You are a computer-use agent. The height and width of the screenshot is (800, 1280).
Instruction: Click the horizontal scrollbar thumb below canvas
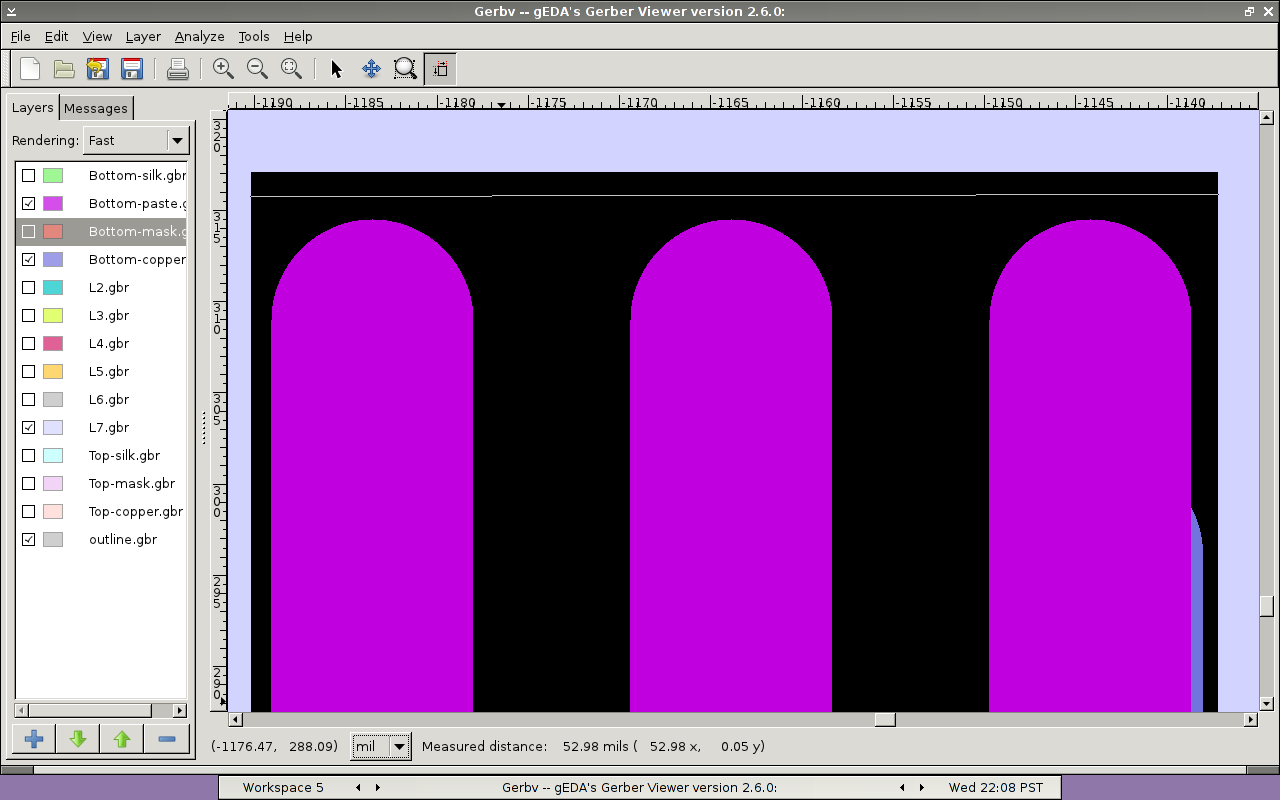click(x=884, y=720)
